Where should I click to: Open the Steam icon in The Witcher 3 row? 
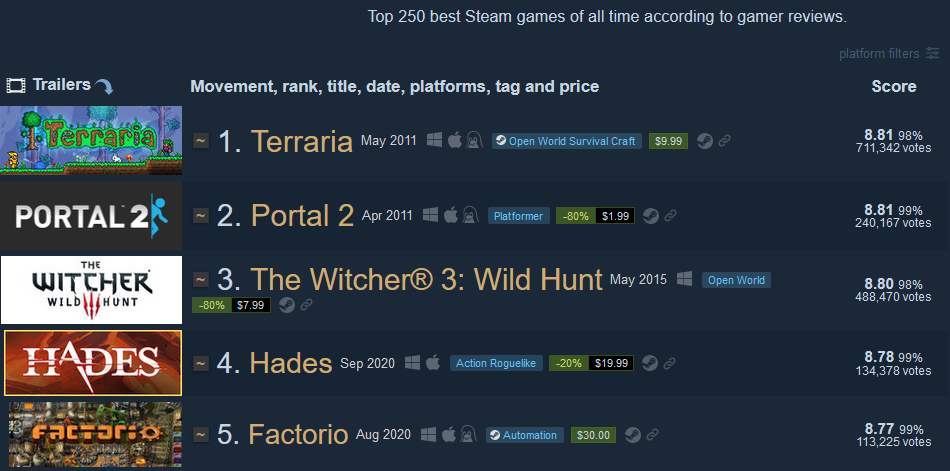(287, 305)
